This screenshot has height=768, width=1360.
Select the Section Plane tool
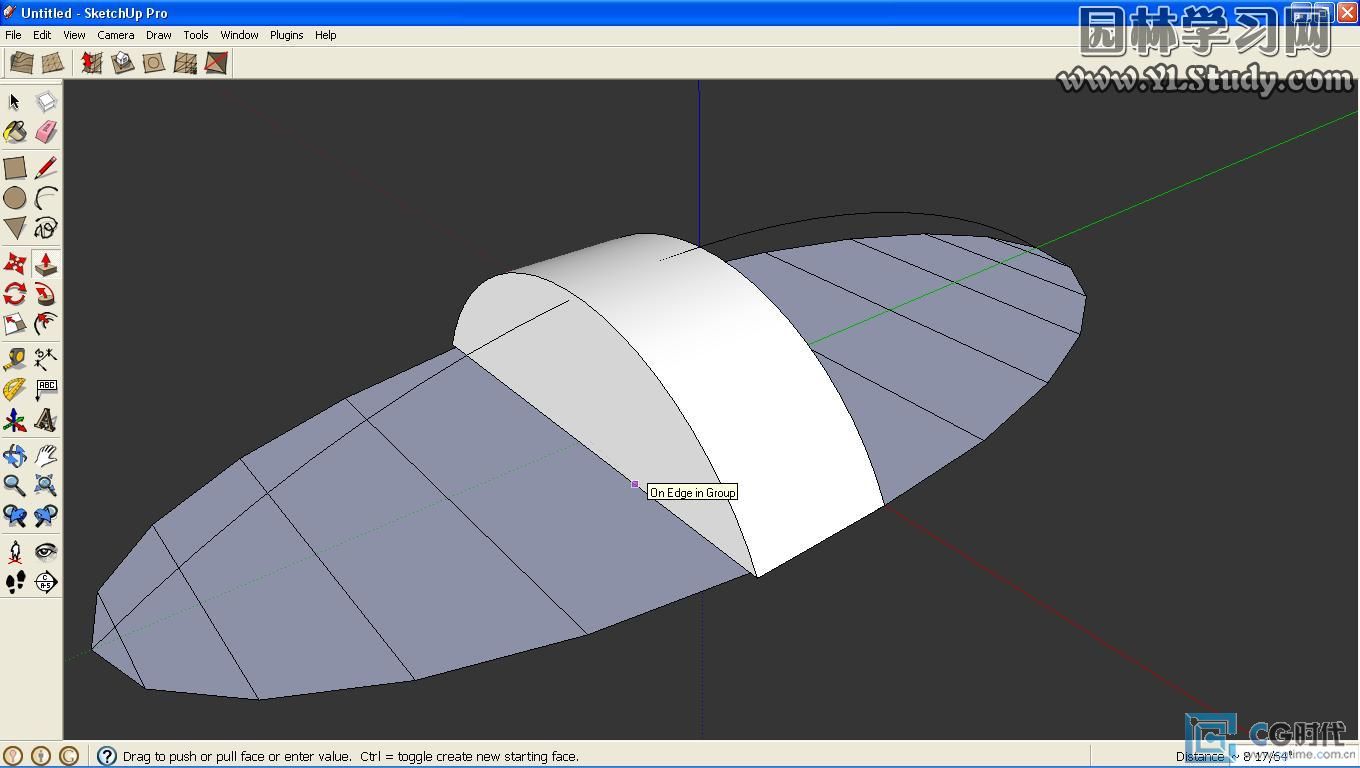click(x=46, y=582)
